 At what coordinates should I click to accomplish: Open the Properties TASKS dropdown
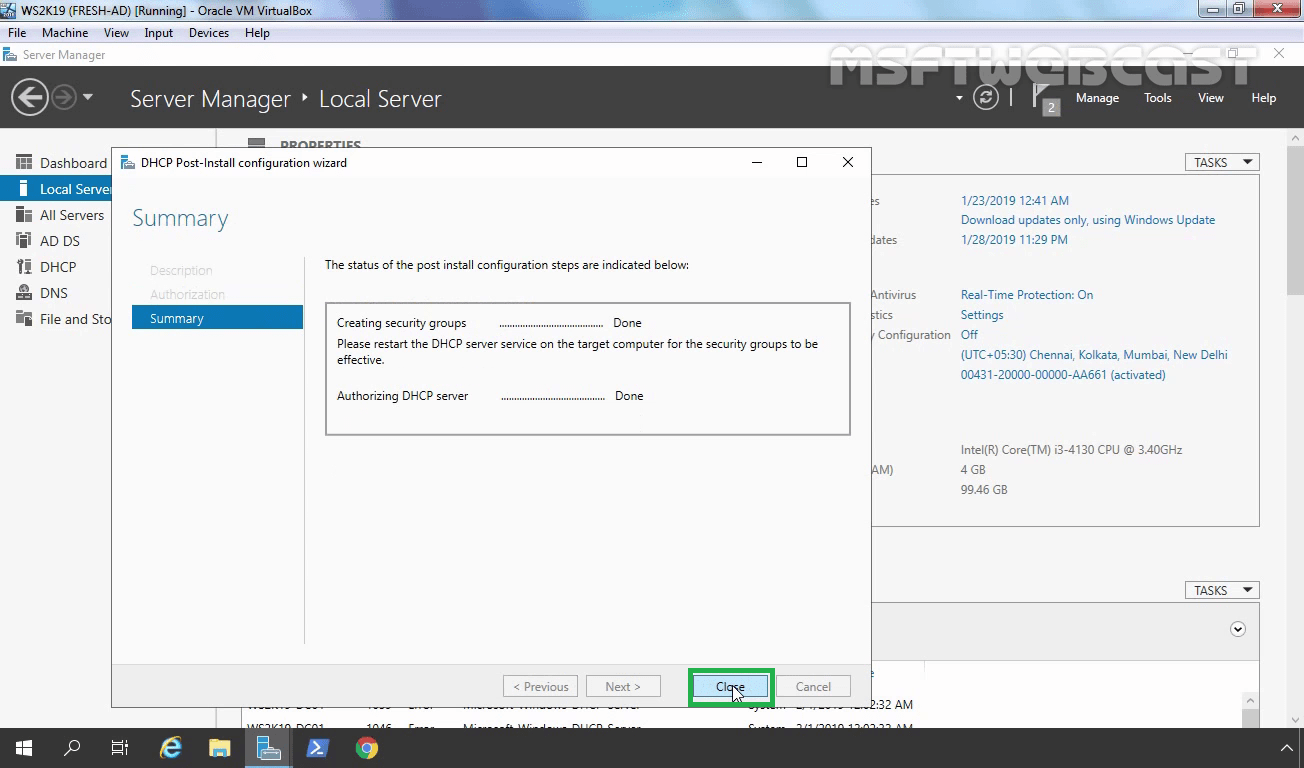1220,161
